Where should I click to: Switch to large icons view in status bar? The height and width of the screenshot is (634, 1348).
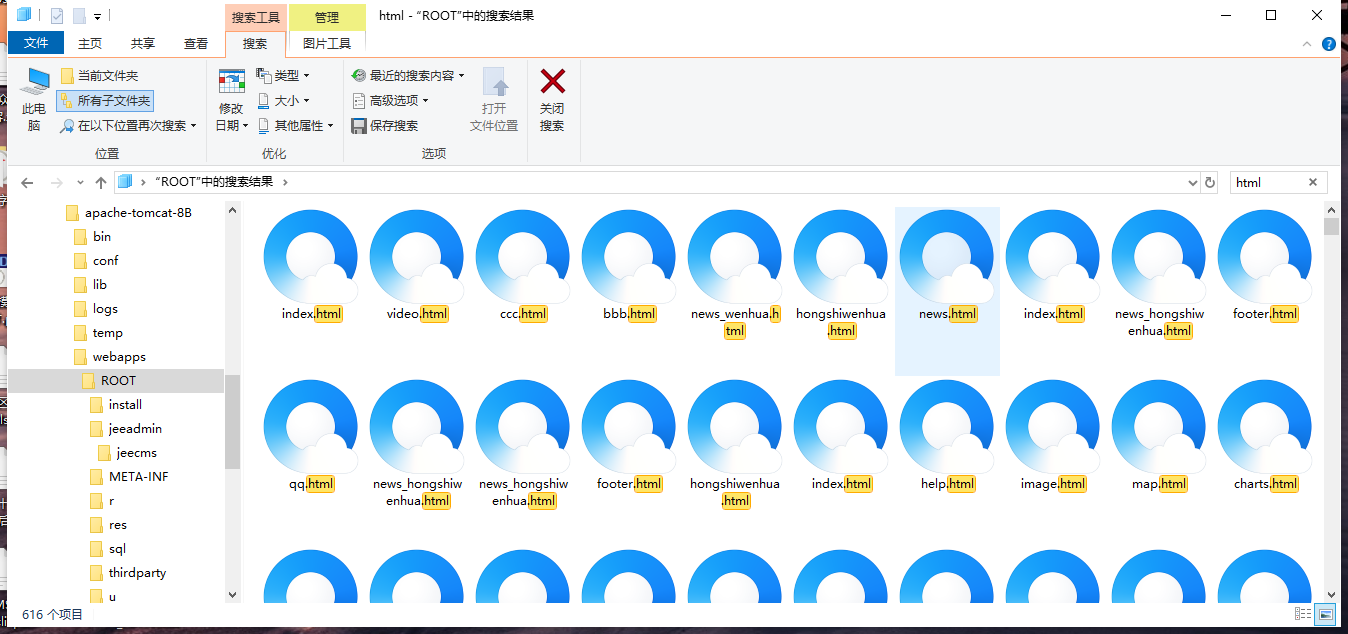point(1326,614)
